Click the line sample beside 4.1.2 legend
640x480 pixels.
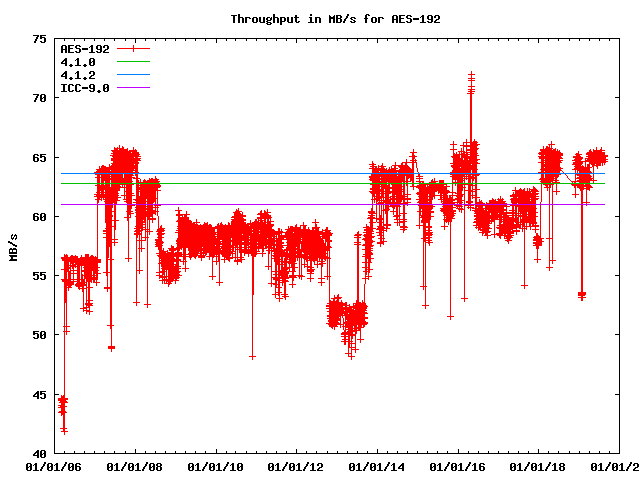132,75
